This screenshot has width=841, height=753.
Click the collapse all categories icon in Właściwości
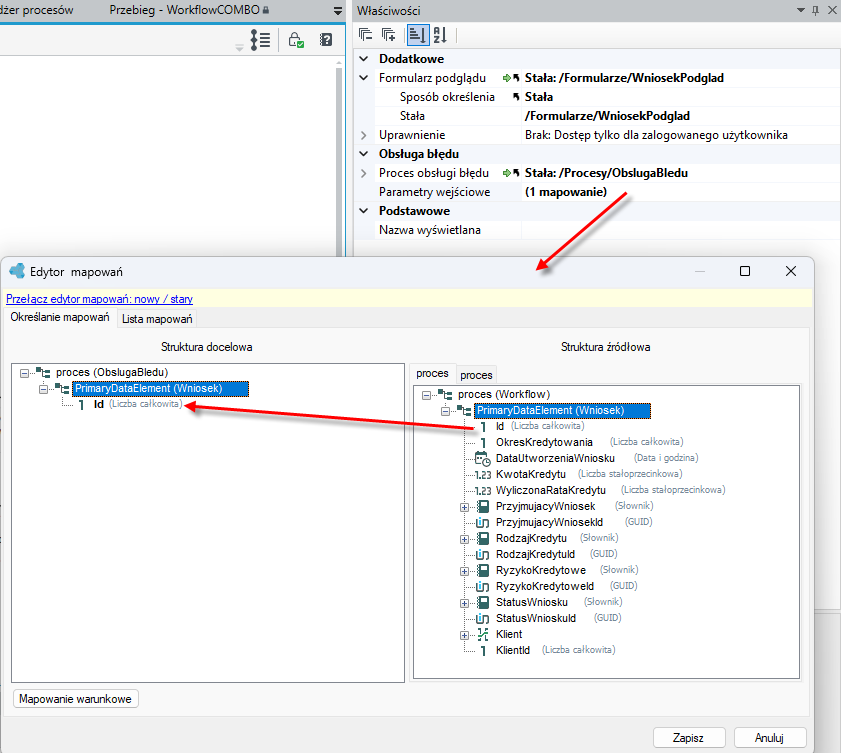point(365,35)
